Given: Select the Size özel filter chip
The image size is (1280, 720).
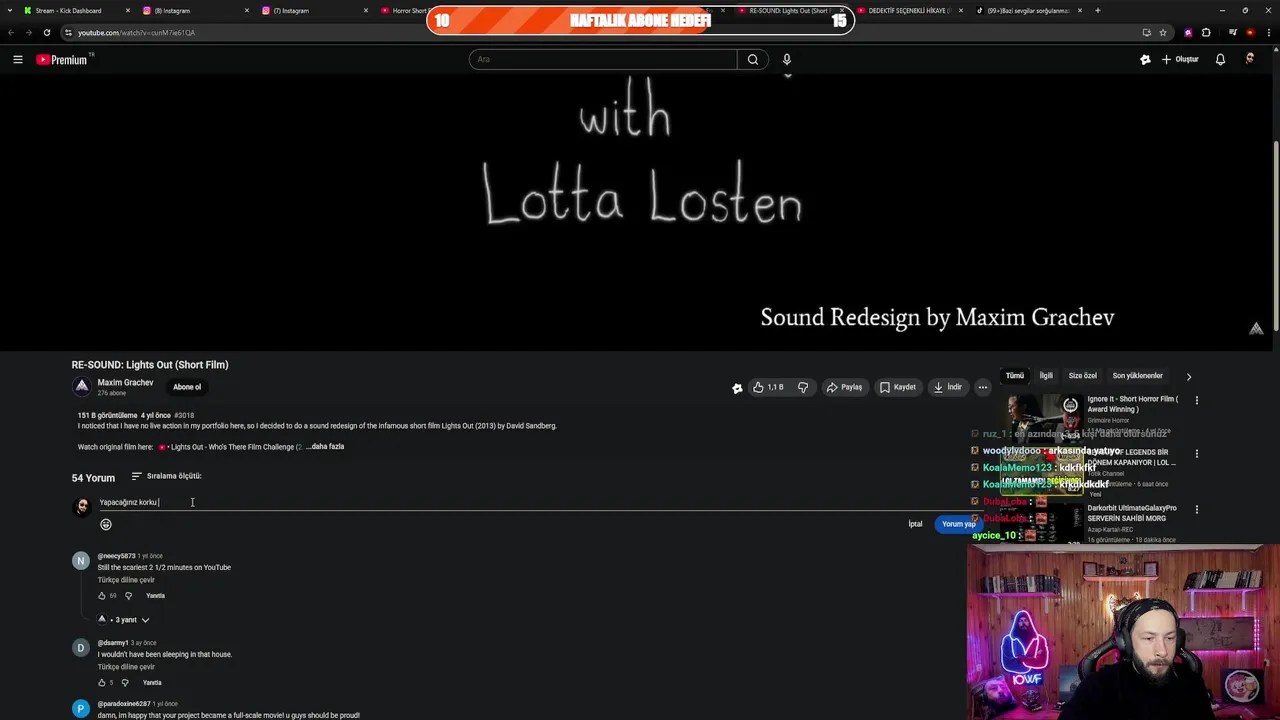Looking at the screenshot, I should (1083, 376).
